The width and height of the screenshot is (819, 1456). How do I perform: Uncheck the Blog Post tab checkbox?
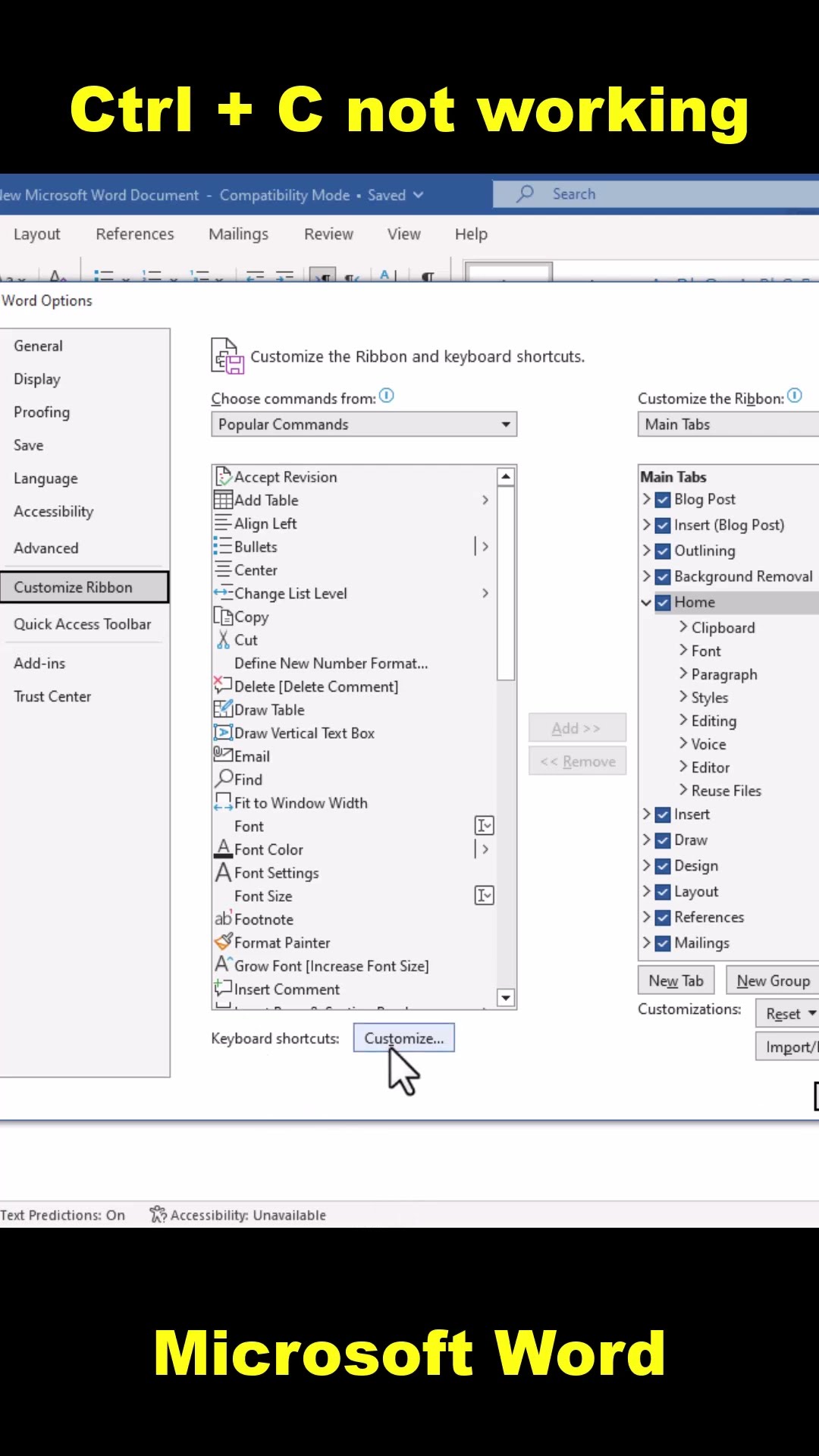coord(663,499)
